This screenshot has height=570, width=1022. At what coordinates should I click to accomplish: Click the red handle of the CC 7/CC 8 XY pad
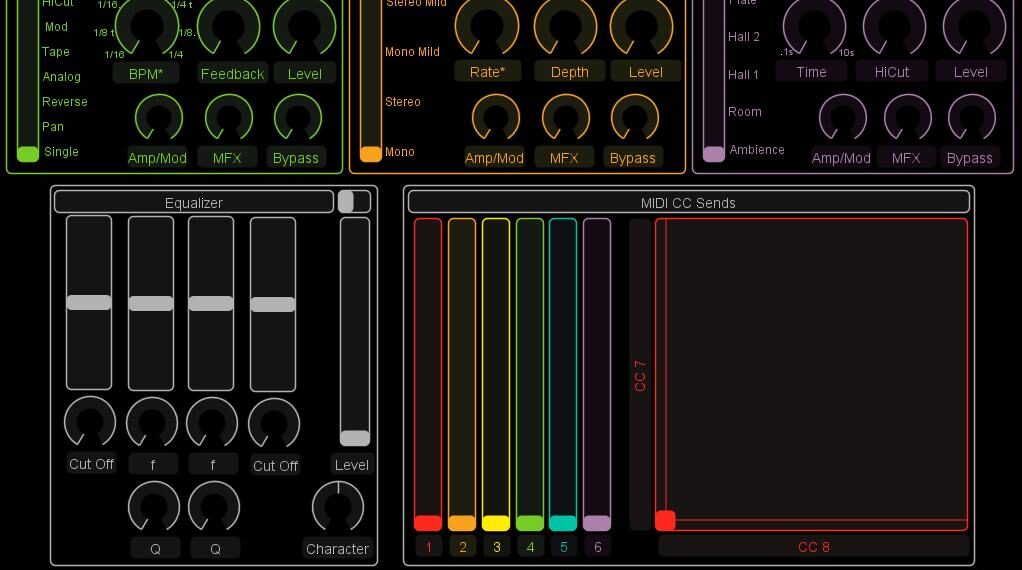pos(665,520)
